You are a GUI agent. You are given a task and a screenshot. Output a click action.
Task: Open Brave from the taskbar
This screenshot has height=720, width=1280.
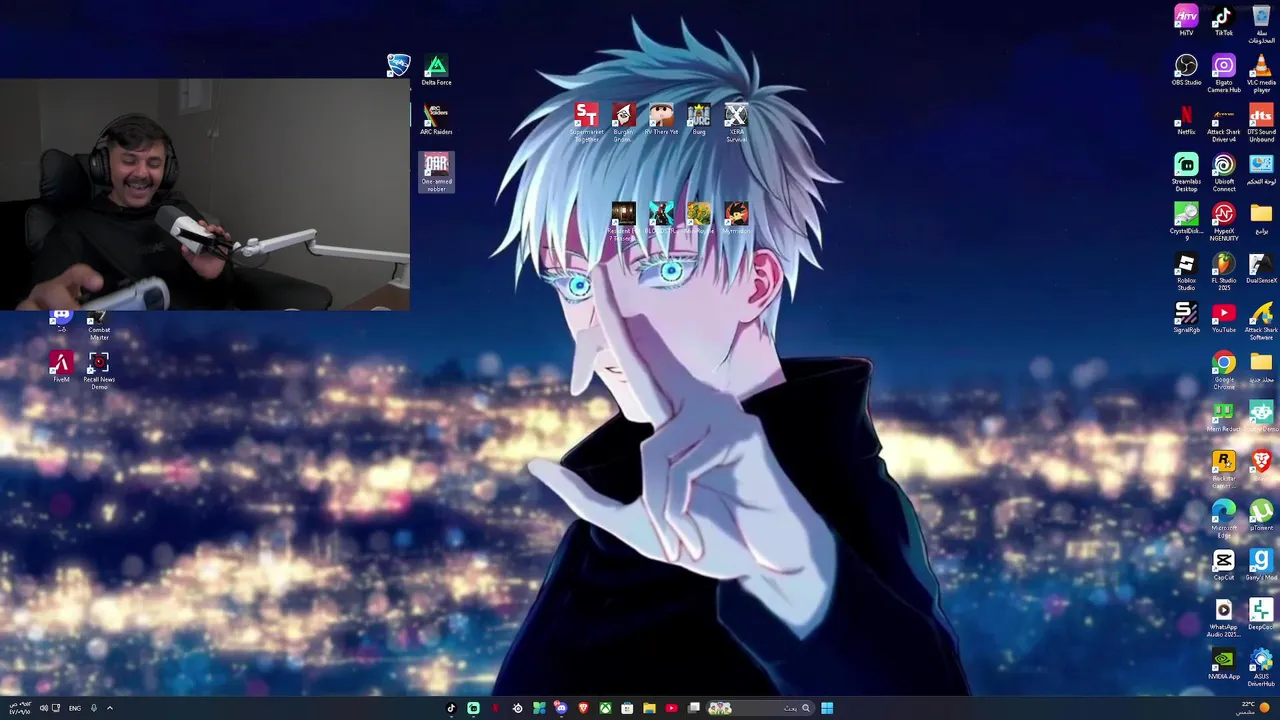tap(583, 708)
